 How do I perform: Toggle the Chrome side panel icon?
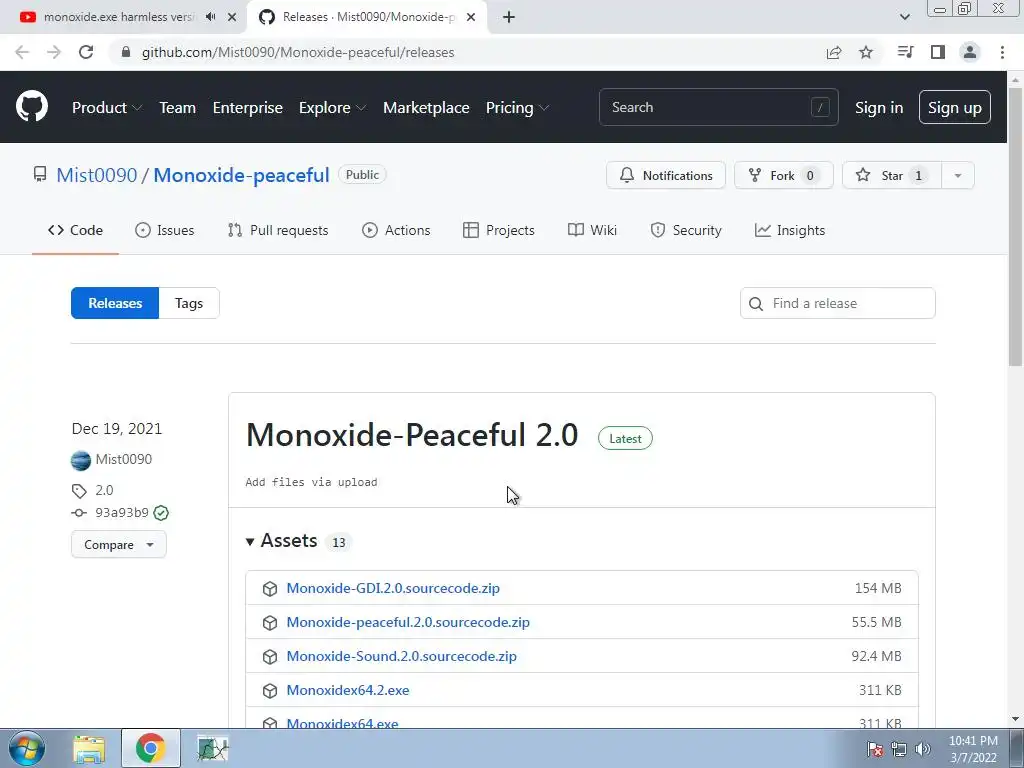pos(938,52)
